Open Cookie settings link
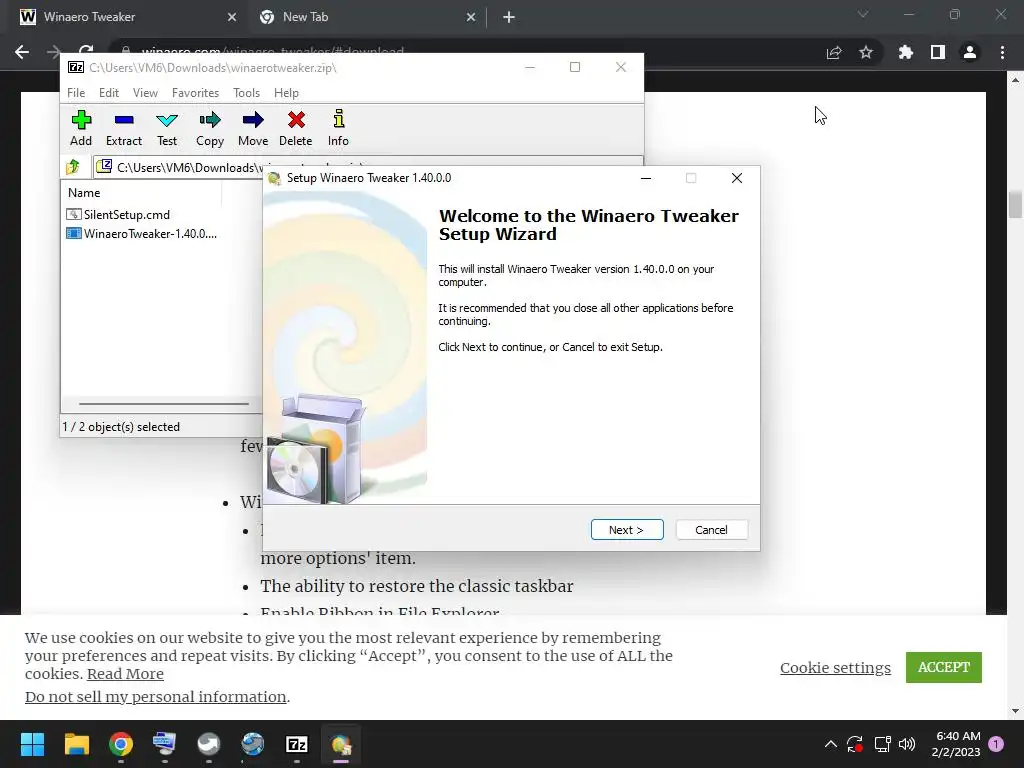The width and height of the screenshot is (1024, 768). pos(835,667)
